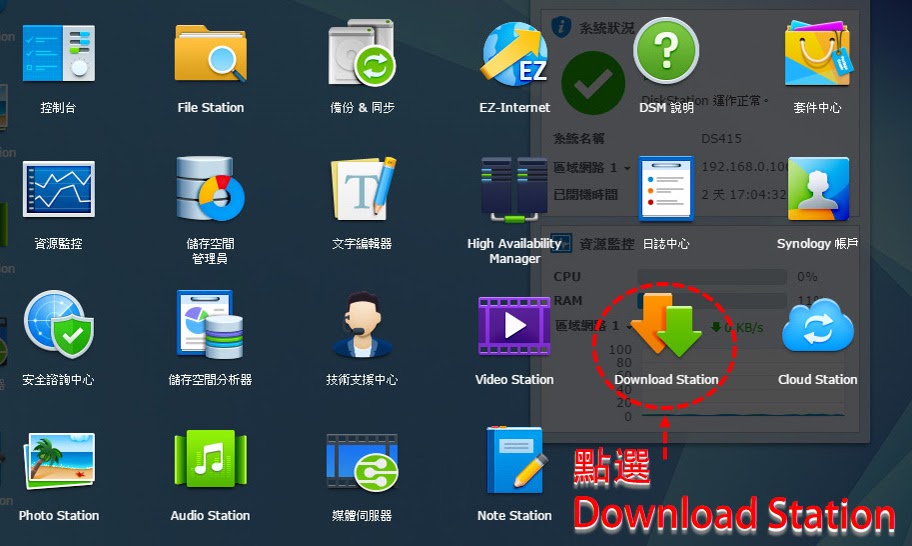
Task: Open DSM 說明 help icon
Action: point(666,51)
